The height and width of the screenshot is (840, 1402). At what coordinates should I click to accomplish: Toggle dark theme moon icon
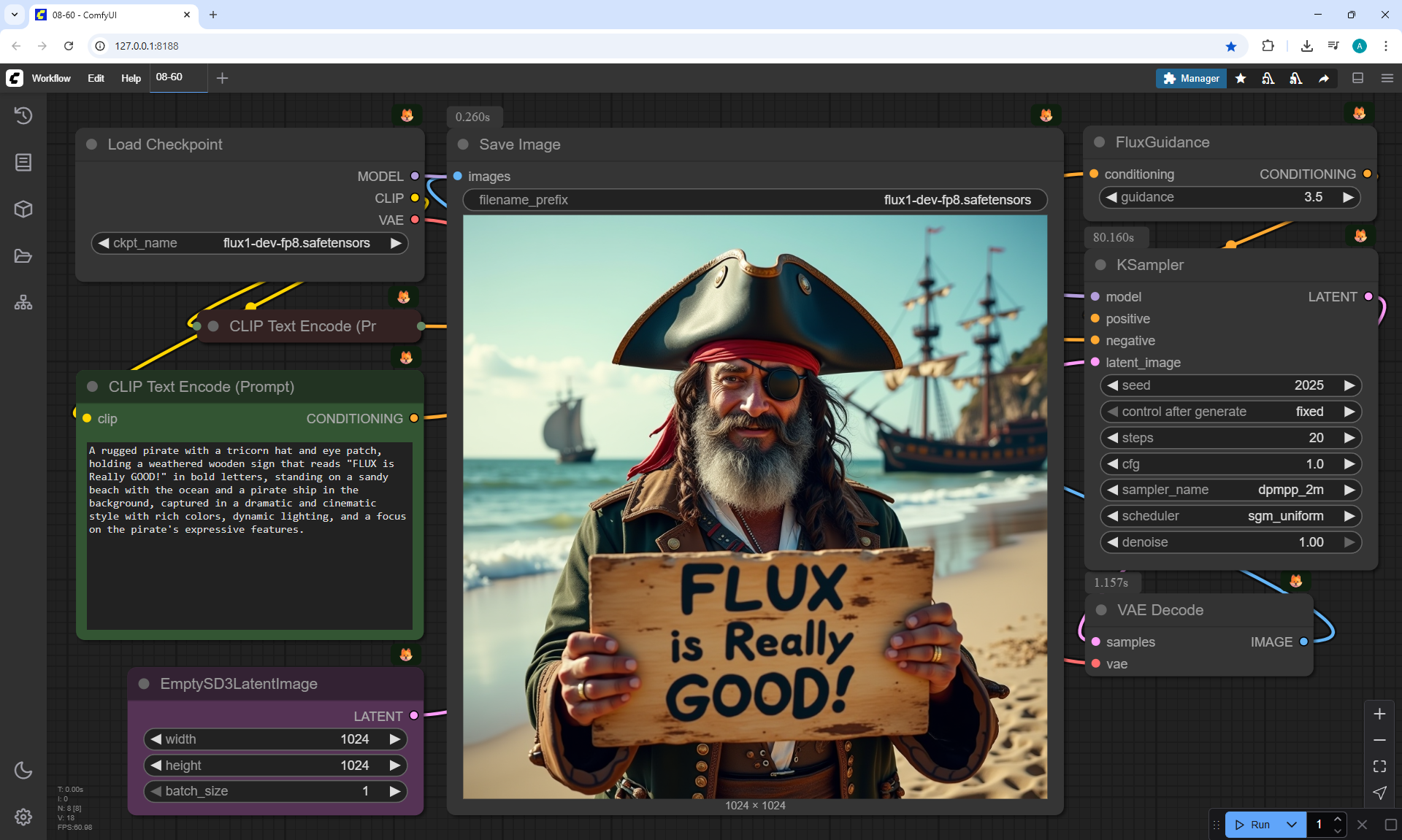(x=23, y=770)
